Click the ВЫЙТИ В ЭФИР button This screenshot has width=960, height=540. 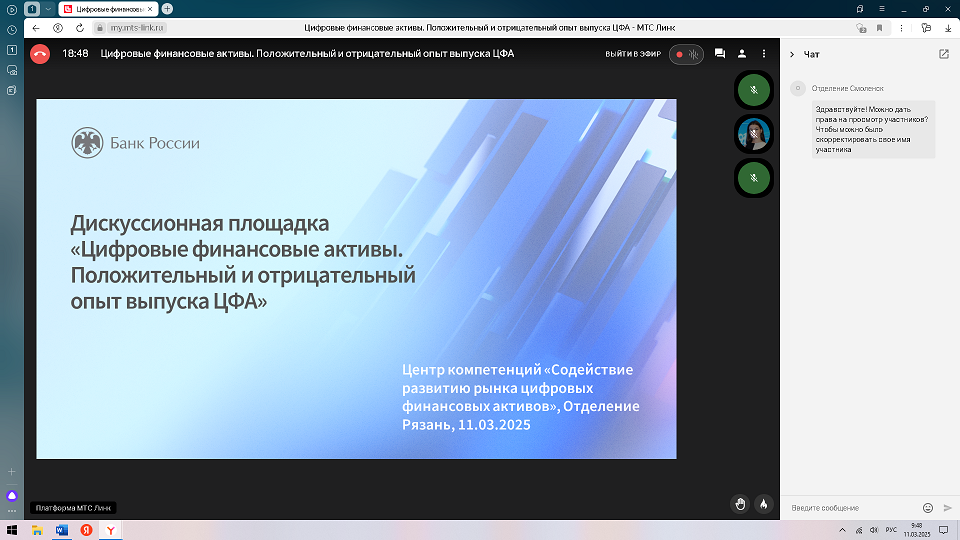[x=634, y=54]
